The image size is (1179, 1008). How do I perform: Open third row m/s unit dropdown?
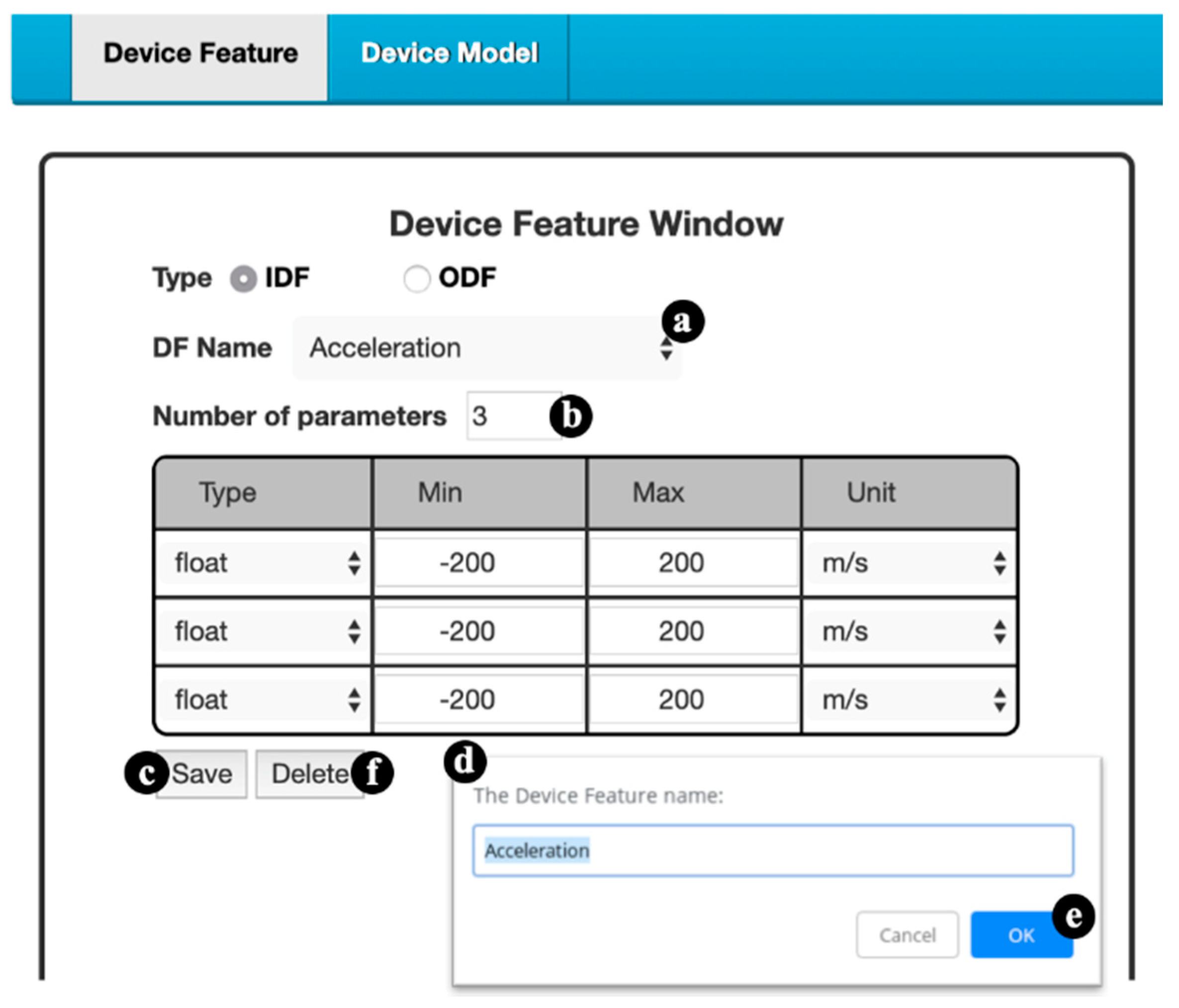909,700
